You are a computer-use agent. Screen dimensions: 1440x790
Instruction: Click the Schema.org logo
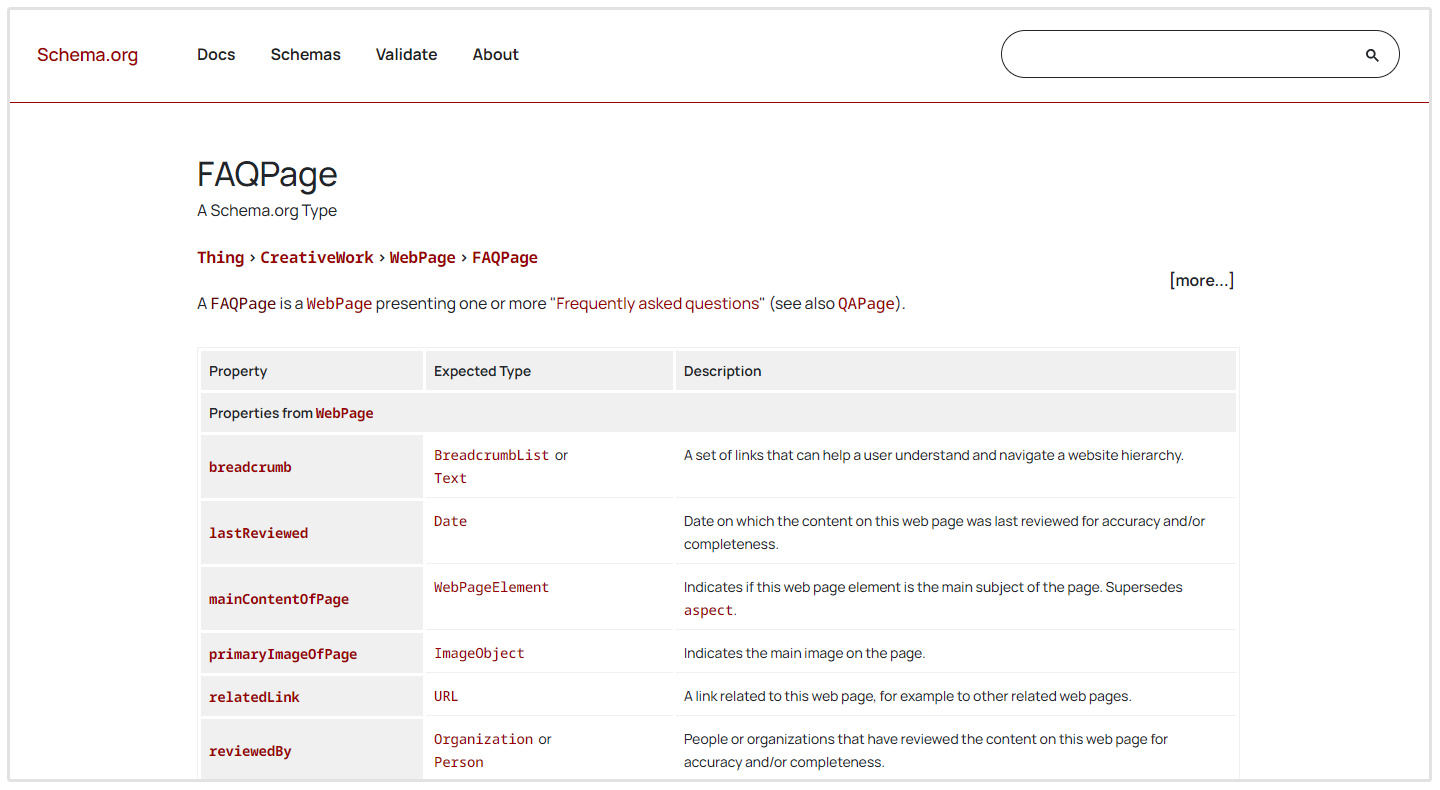pyautogui.click(x=87, y=54)
